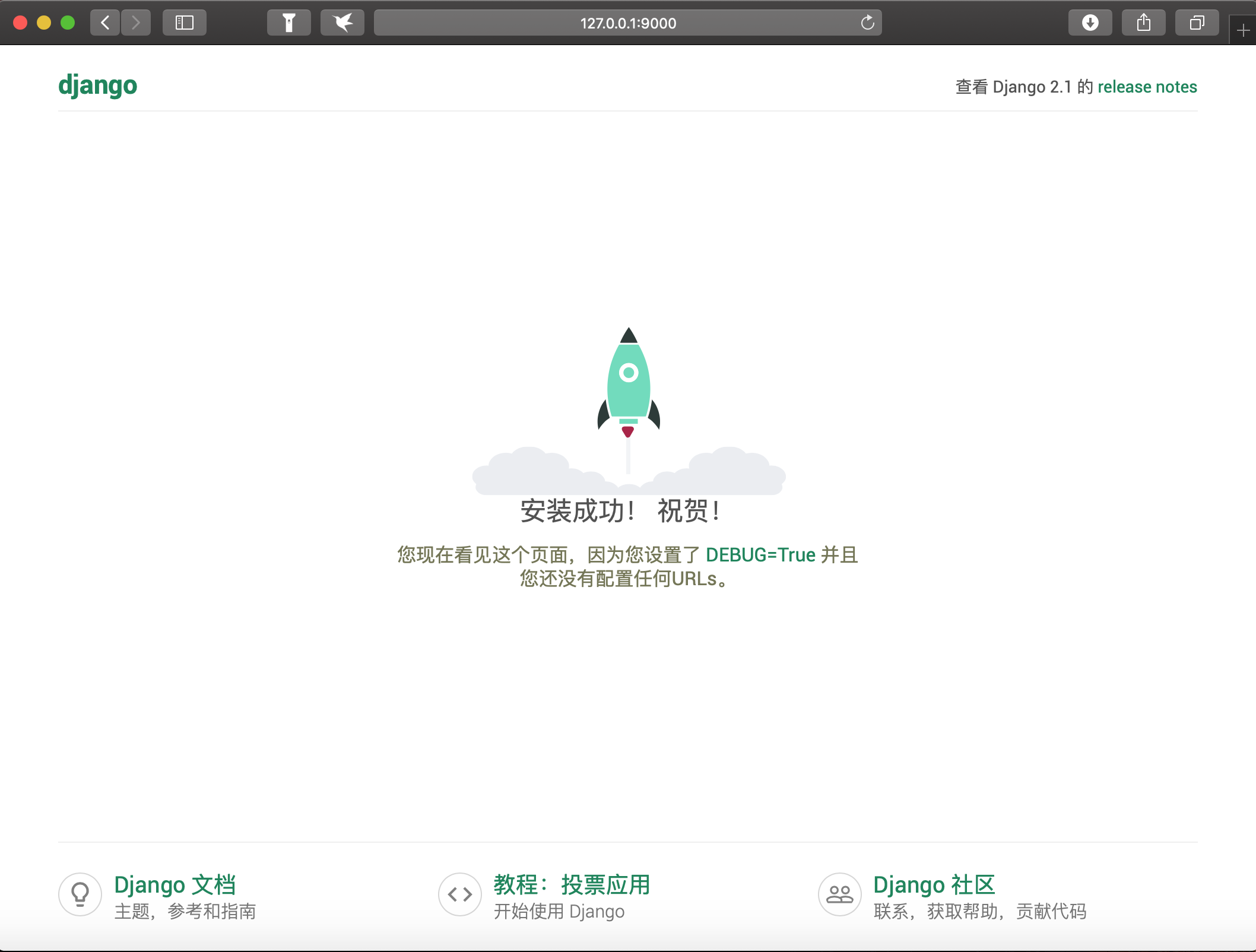Click the text 查看 Django 2.1 的

pos(1024,87)
